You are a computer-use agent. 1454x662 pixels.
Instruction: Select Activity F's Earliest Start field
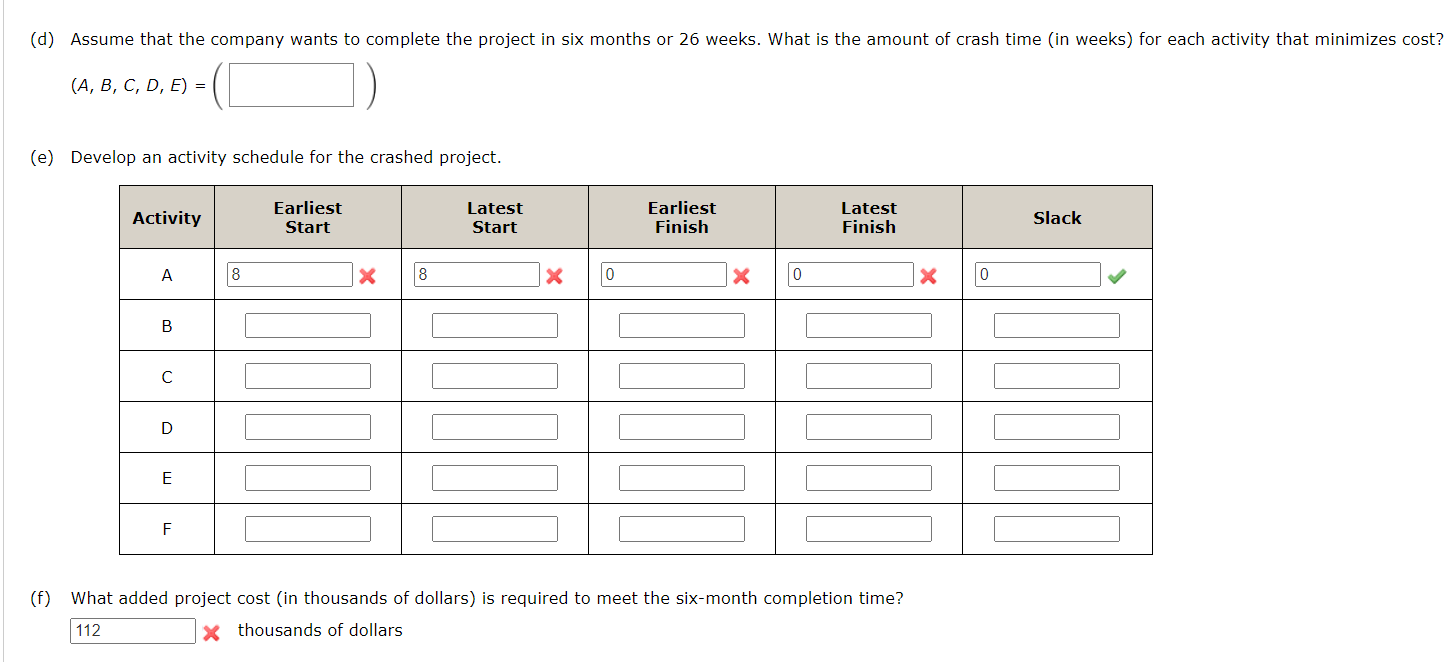(307, 528)
